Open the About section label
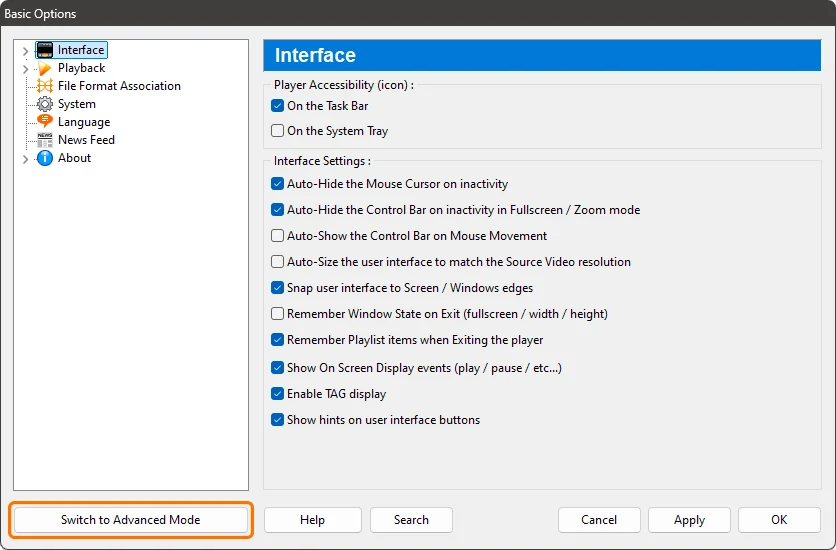Image resolution: width=836 pixels, height=550 pixels. click(75, 158)
